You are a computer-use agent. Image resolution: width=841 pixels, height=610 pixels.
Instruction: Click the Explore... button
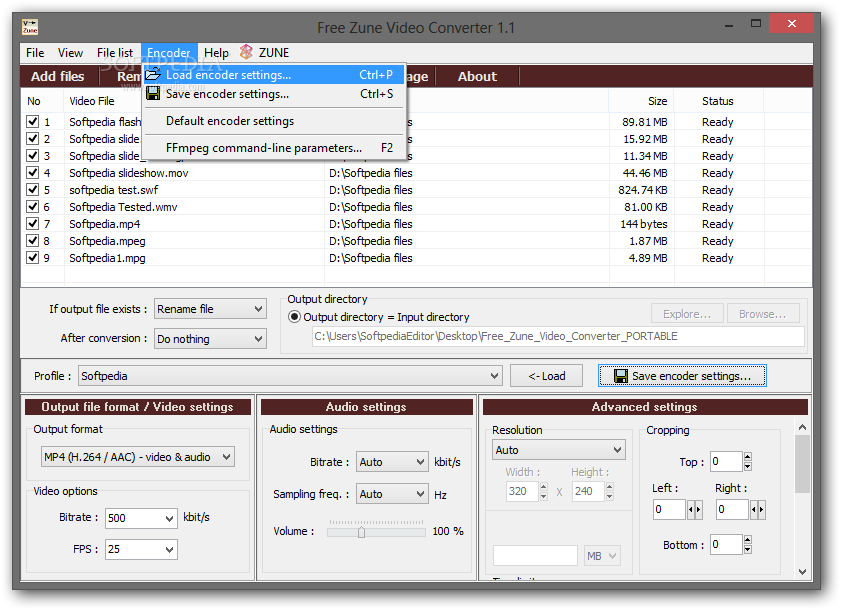click(x=687, y=314)
